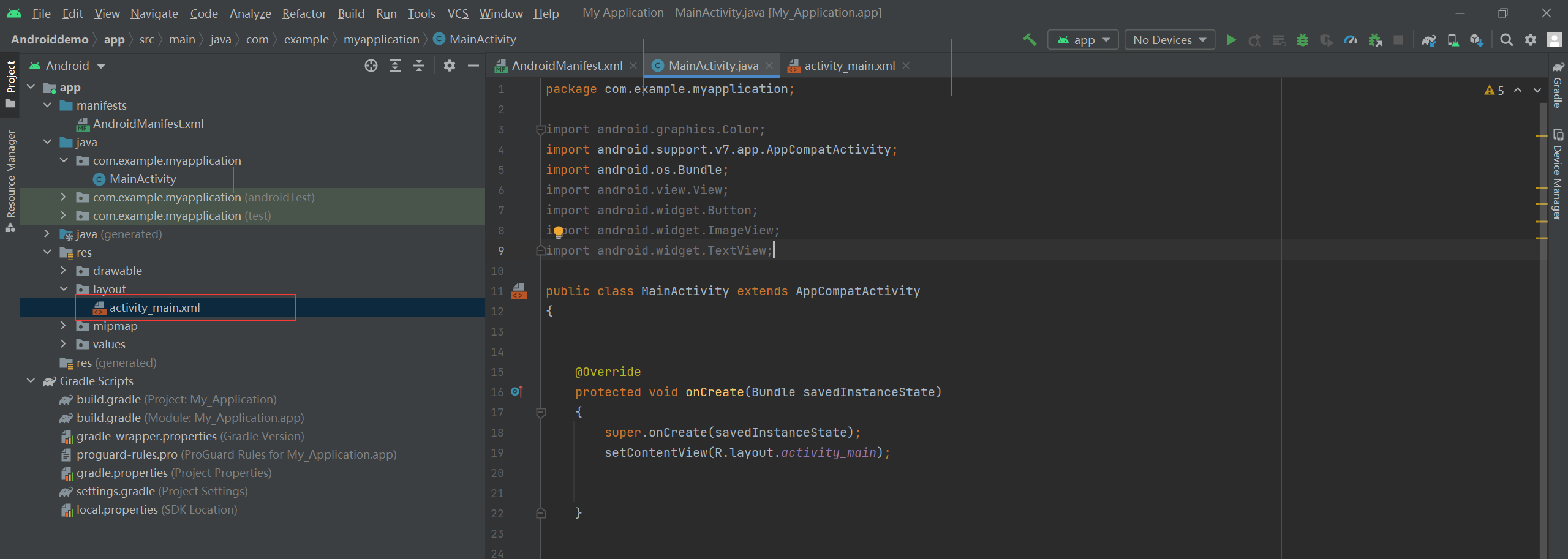Click Collapse All icon in Project panel

(419, 66)
